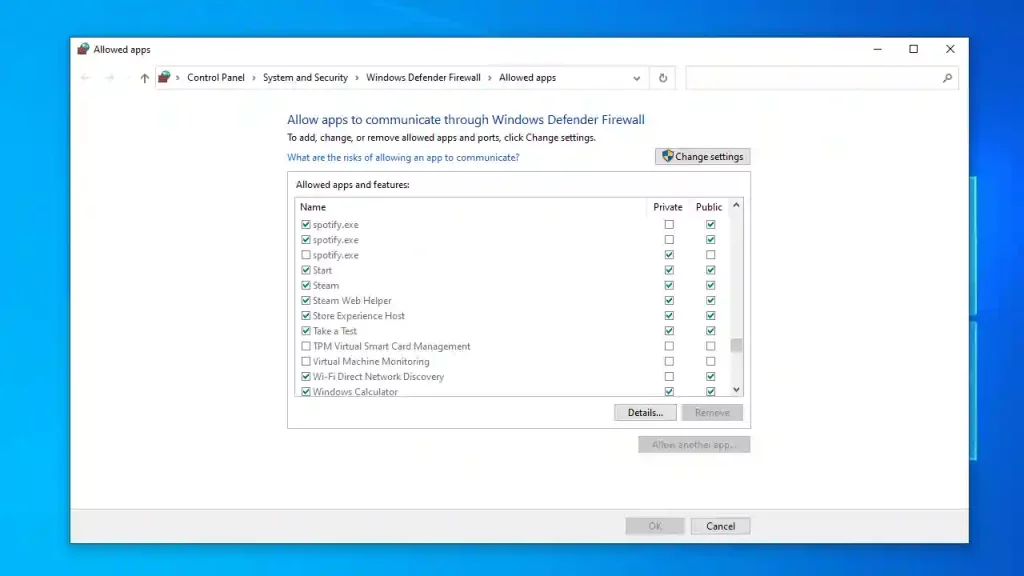Cancel the Allowed apps dialog
Screen dimensions: 1024x576
tap(720, 526)
